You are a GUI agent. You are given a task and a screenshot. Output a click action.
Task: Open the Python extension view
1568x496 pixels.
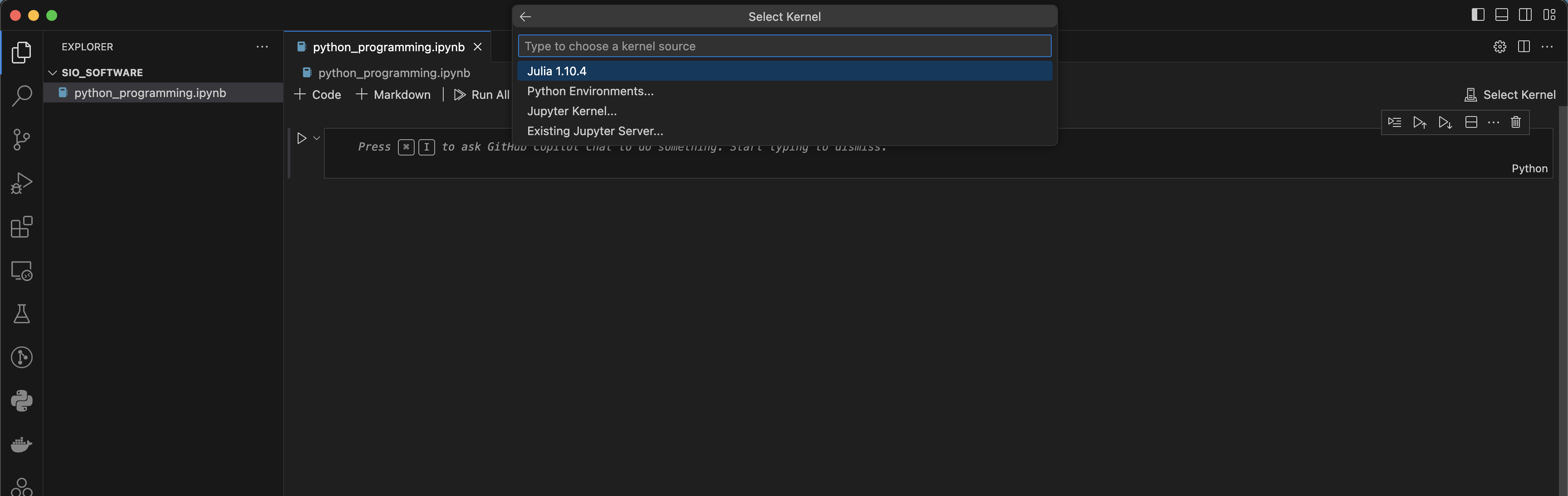coord(22,400)
